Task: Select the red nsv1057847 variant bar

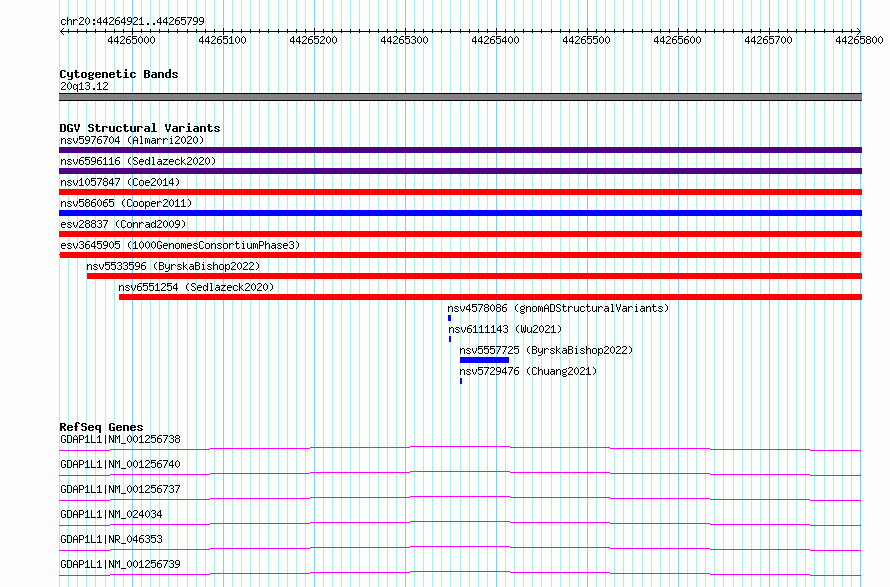Action: tap(460, 192)
